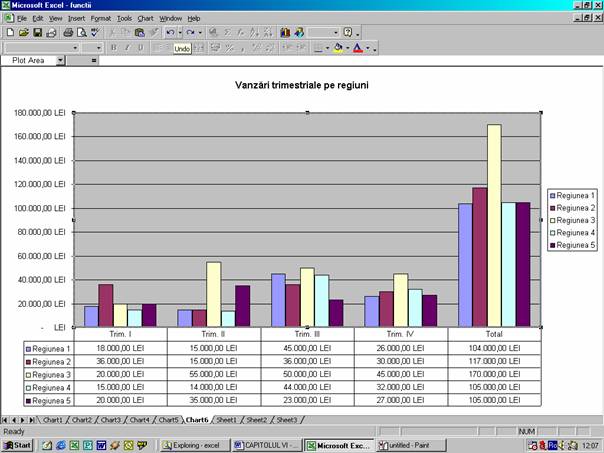Open the Format menu
This screenshot has height=453, width=604.
101,18
